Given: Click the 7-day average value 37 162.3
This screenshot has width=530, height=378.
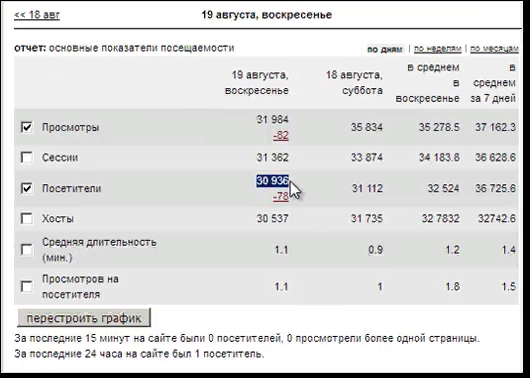Looking at the screenshot, I should 496,127.
